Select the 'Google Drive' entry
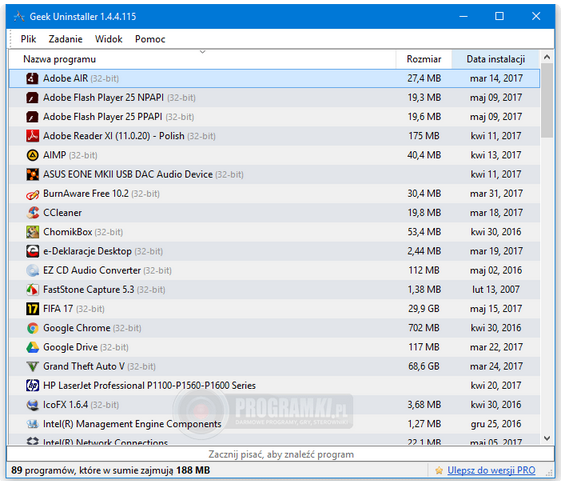561x481 pixels. [x=70, y=347]
